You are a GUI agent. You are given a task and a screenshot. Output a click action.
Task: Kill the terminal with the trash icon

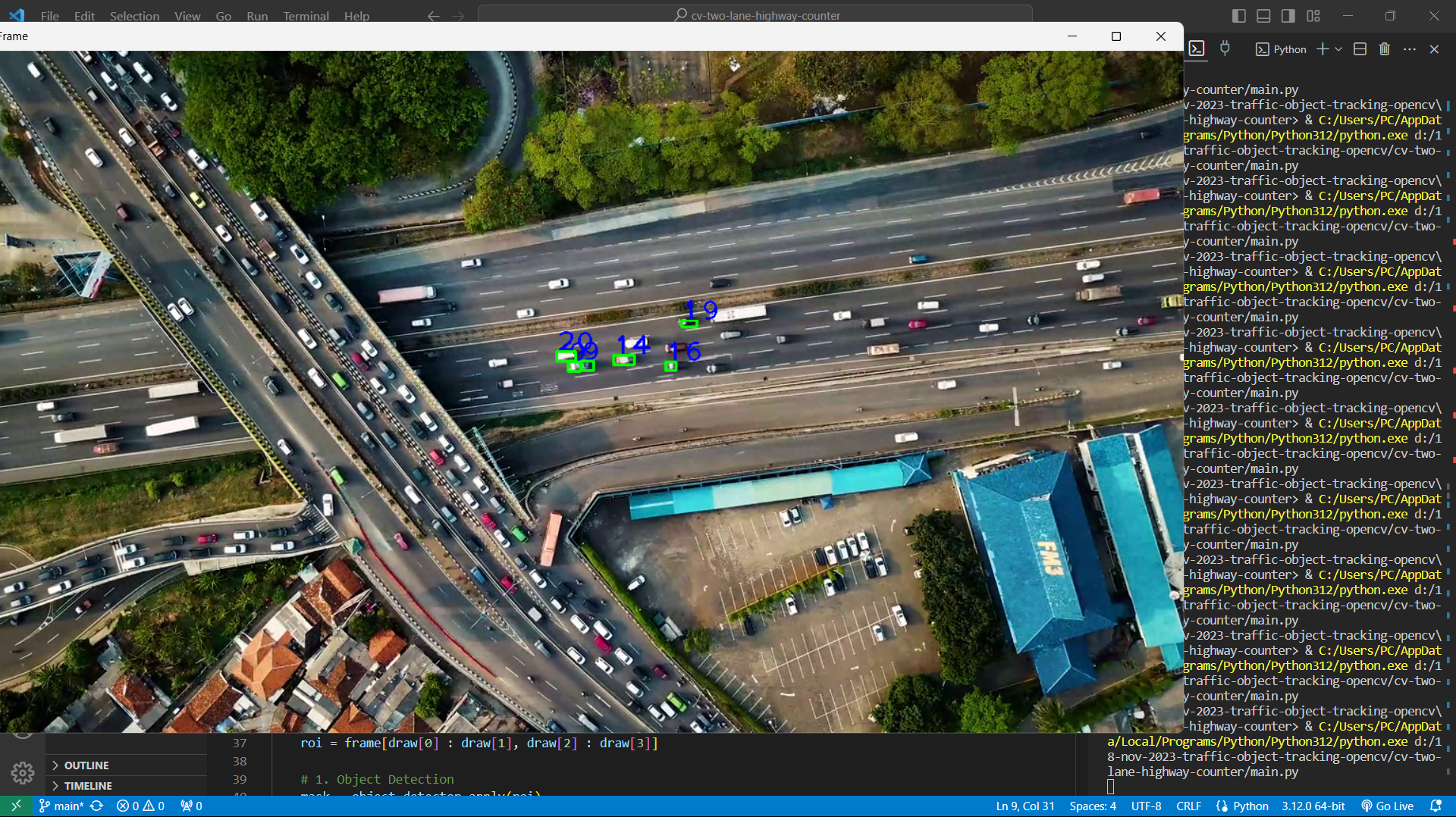(x=1384, y=49)
